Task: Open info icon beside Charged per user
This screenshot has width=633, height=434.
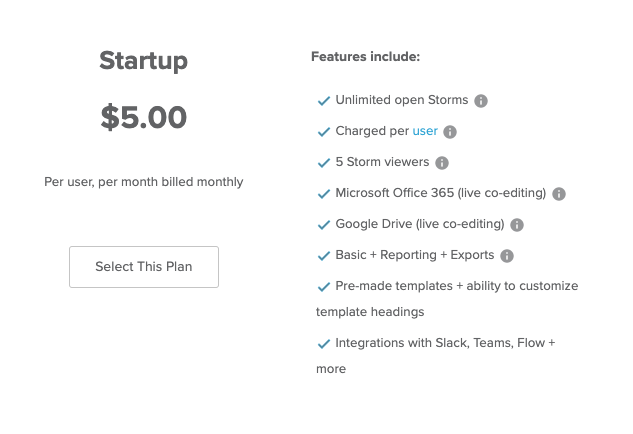Action: click(x=450, y=132)
